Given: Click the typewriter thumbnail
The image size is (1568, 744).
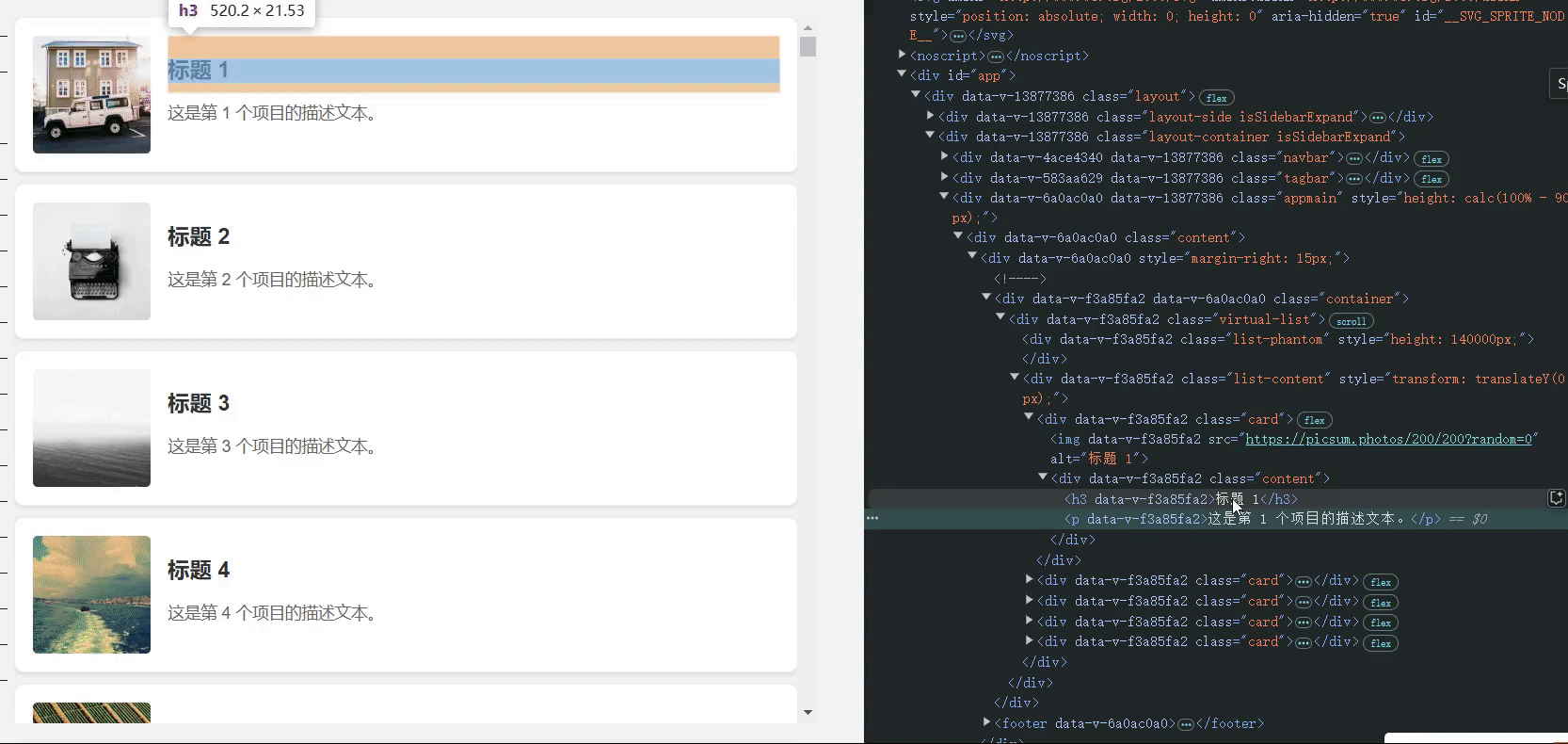Looking at the screenshot, I should click(x=91, y=262).
